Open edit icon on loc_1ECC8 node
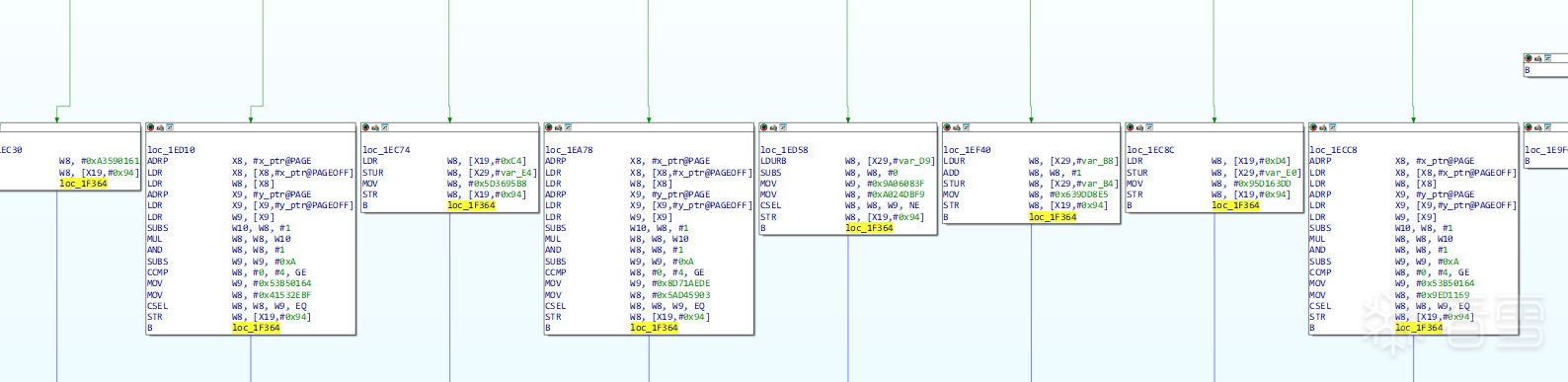The width and height of the screenshot is (1568, 382). pyautogui.click(x=1322, y=127)
